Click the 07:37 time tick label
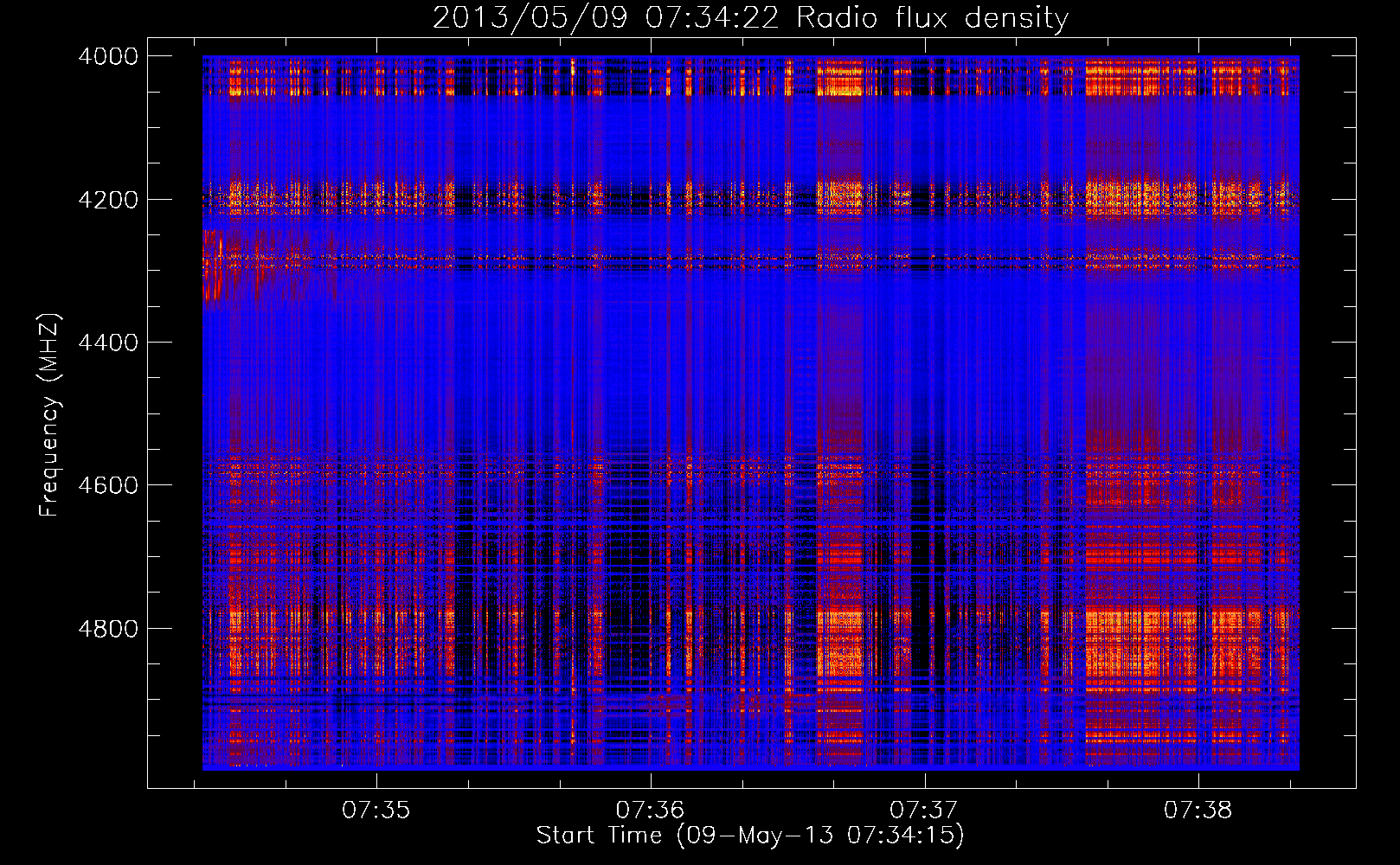 click(x=924, y=811)
